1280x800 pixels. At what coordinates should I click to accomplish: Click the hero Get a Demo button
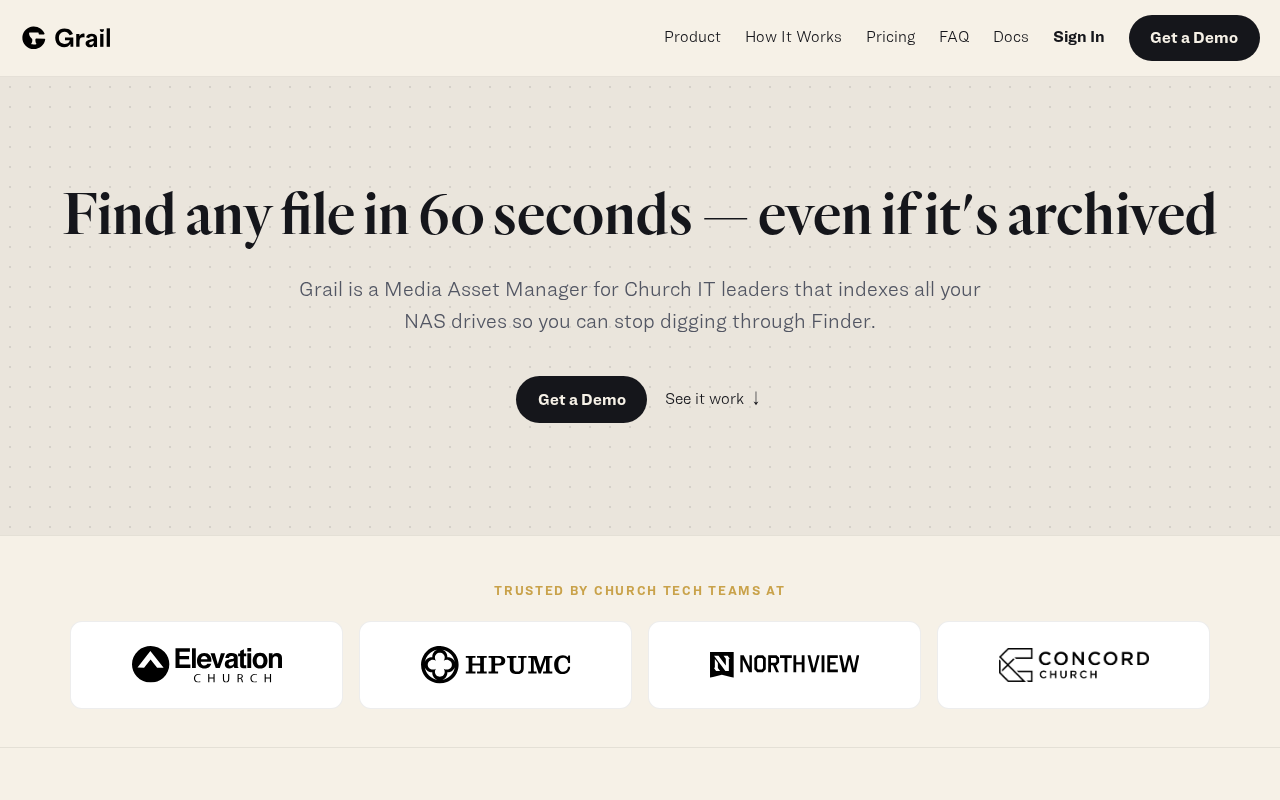(581, 399)
